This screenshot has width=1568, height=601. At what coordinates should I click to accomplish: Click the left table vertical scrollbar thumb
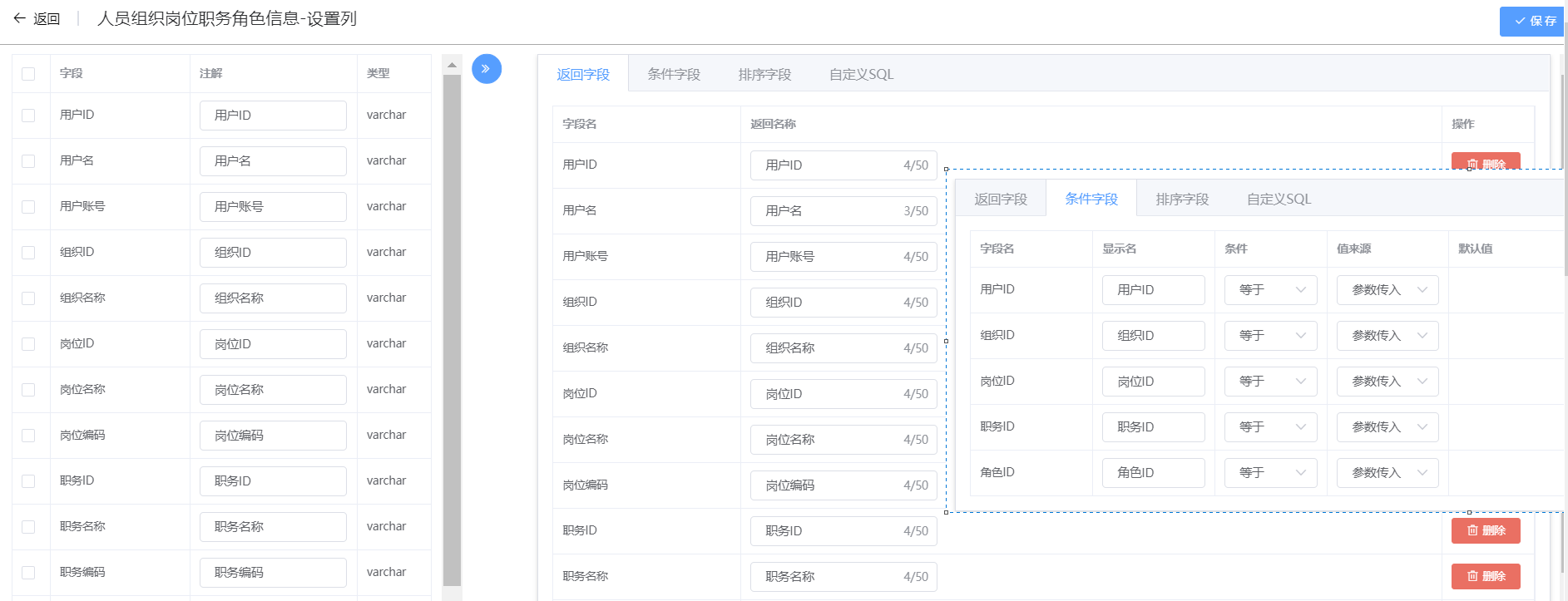[x=452, y=333]
